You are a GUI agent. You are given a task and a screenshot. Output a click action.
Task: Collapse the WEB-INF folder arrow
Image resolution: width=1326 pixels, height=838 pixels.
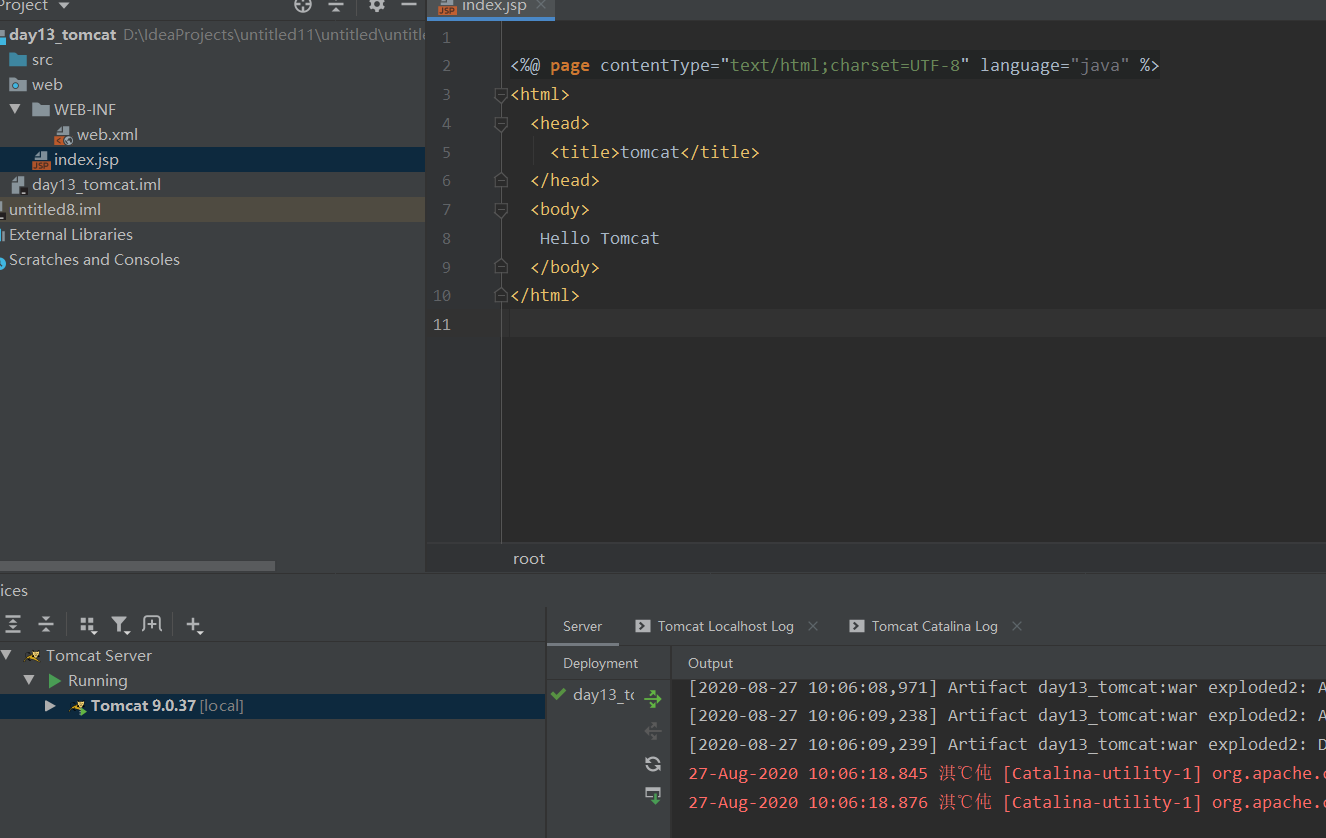(x=15, y=110)
